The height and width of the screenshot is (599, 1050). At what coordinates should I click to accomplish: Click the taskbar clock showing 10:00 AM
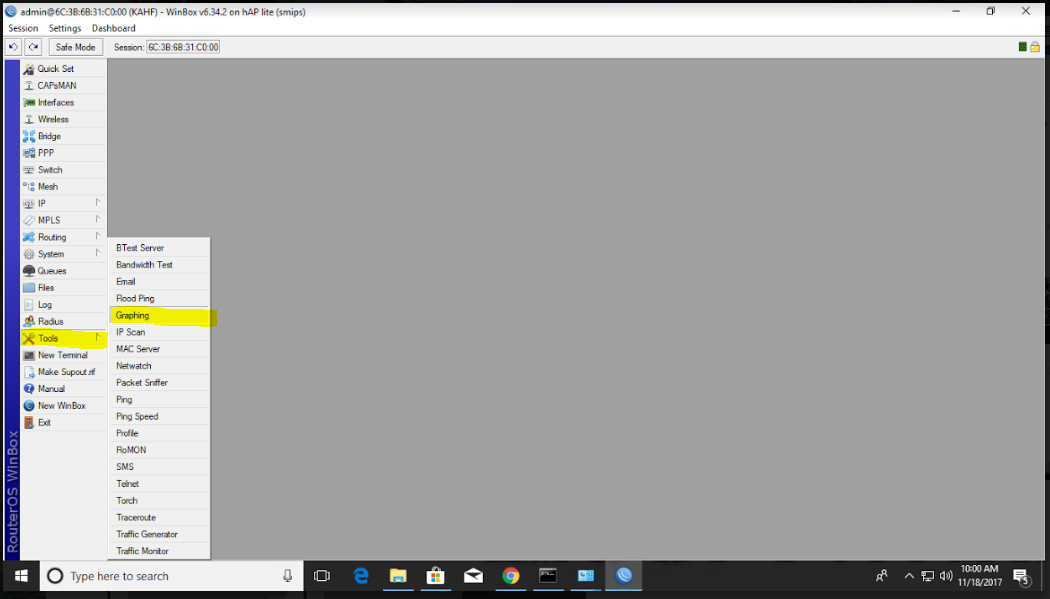(x=980, y=576)
